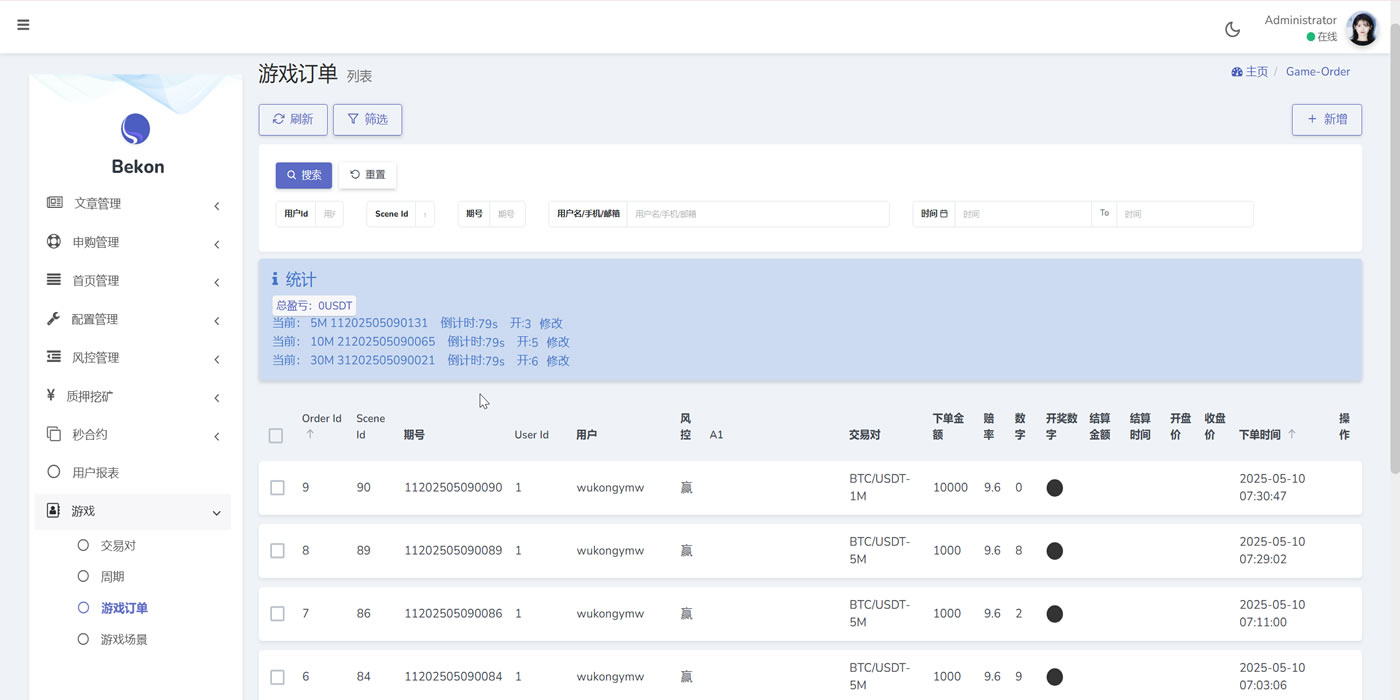Click the Order Id sort arrow
The width and height of the screenshot is (1400, 700).
310,434
